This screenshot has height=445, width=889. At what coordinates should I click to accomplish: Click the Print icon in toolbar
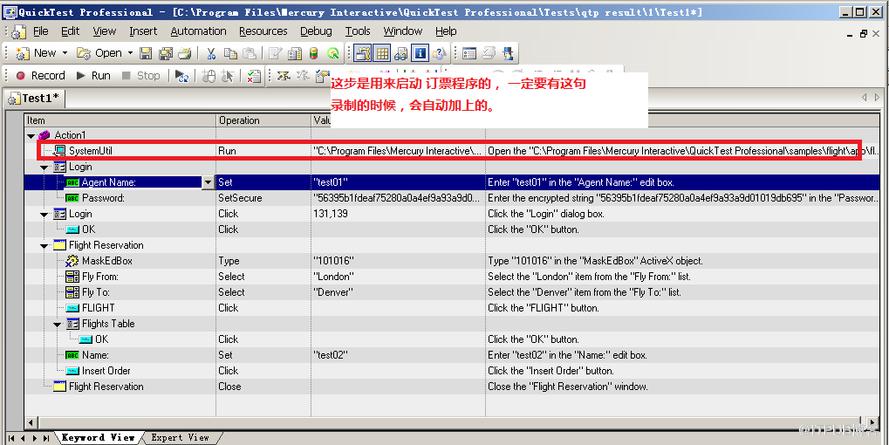pyautogui.click(x=185, y=53)
